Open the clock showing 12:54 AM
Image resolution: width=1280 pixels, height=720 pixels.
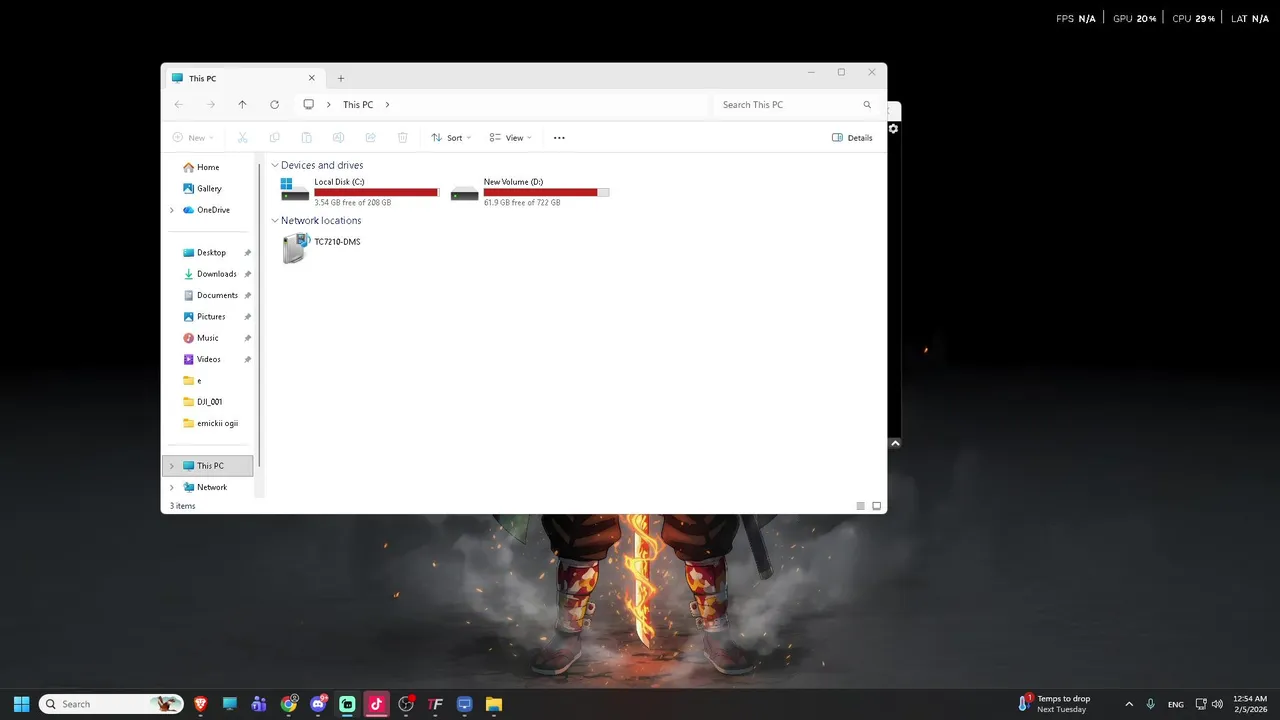tap(1250, 704)
